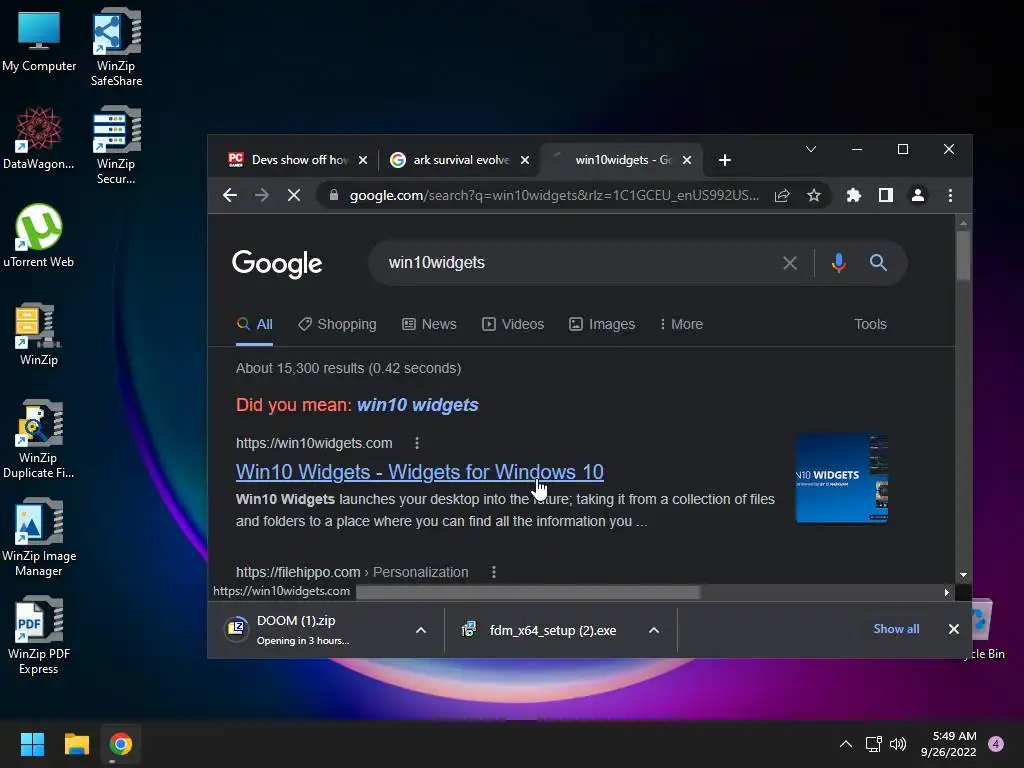Click the Win10 Widgets result thumbnail
Viewport: 1024px width, 768px height.
tap(841, 479)
